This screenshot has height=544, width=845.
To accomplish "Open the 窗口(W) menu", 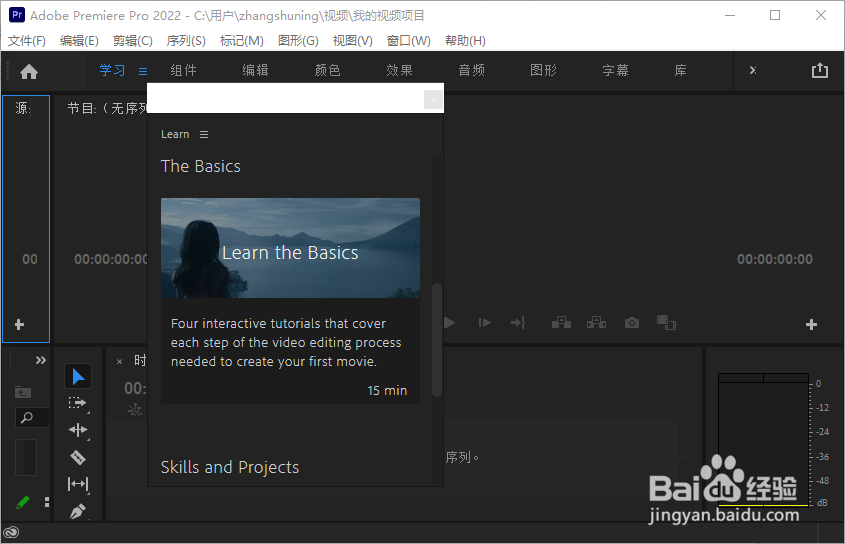I will pyautogui.click(x=408, y=40).
